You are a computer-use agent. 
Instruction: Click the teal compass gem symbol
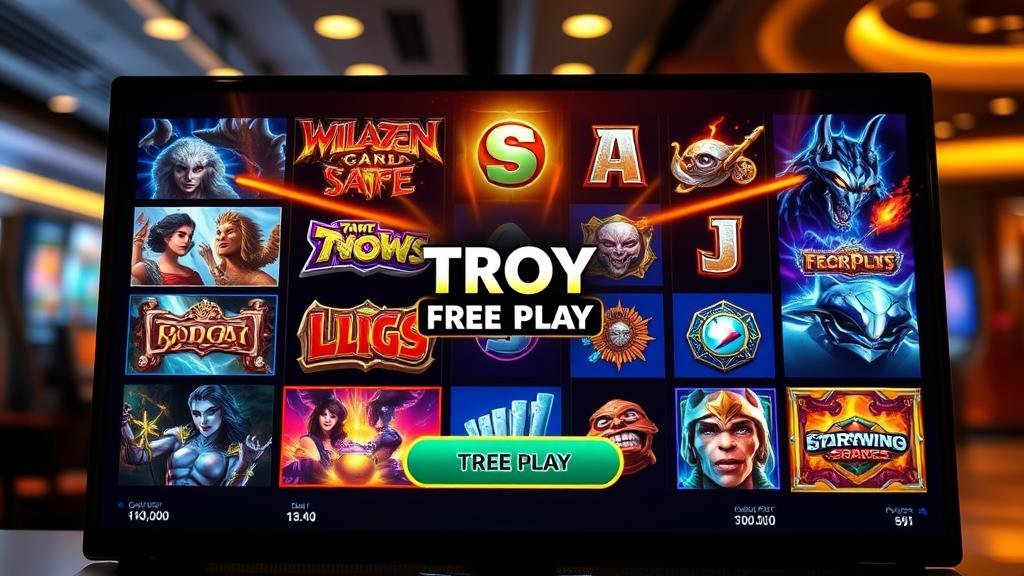(x=723, y=336)
